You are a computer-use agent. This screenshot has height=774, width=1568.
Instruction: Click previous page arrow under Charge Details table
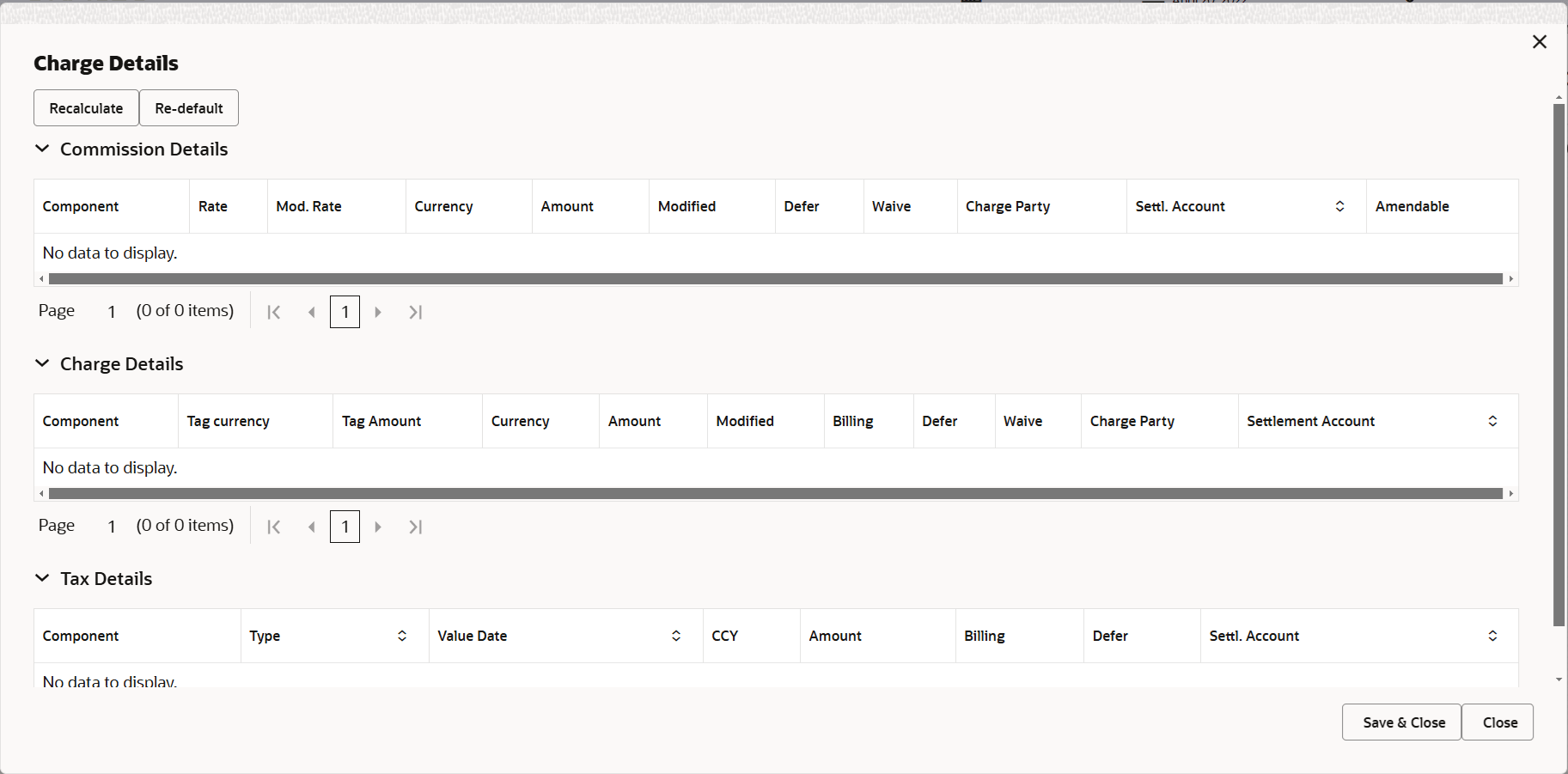pos(311,526)
